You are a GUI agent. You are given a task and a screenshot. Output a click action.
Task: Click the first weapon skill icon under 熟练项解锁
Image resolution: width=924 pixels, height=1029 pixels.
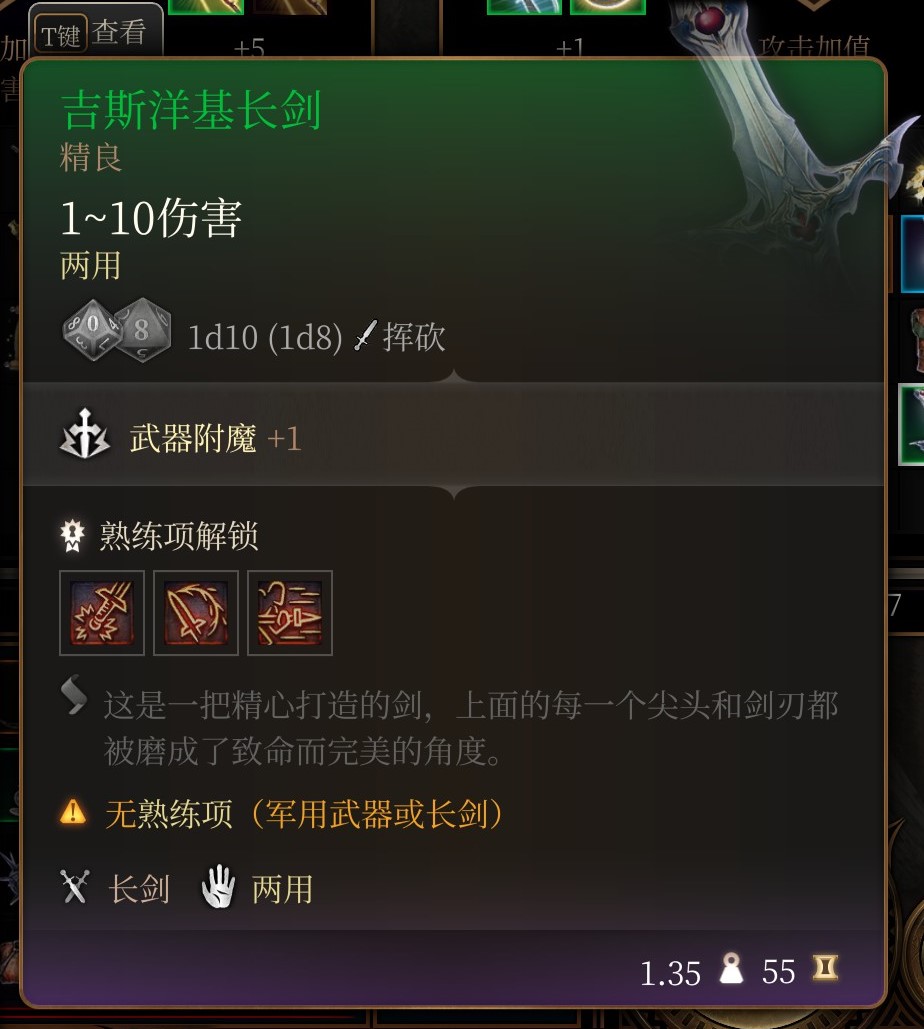point(102,613)
